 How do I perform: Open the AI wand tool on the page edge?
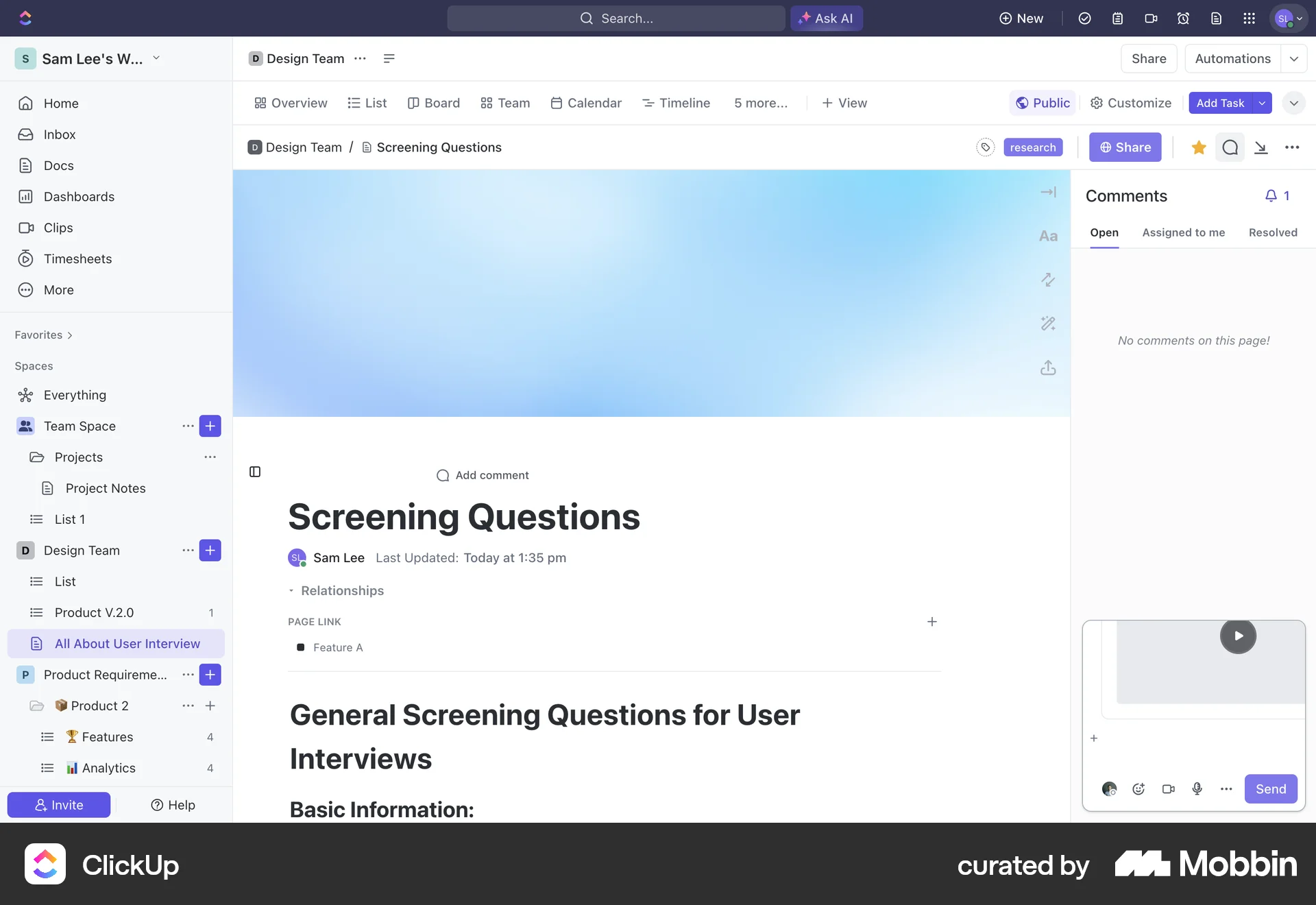(1048, 323)
